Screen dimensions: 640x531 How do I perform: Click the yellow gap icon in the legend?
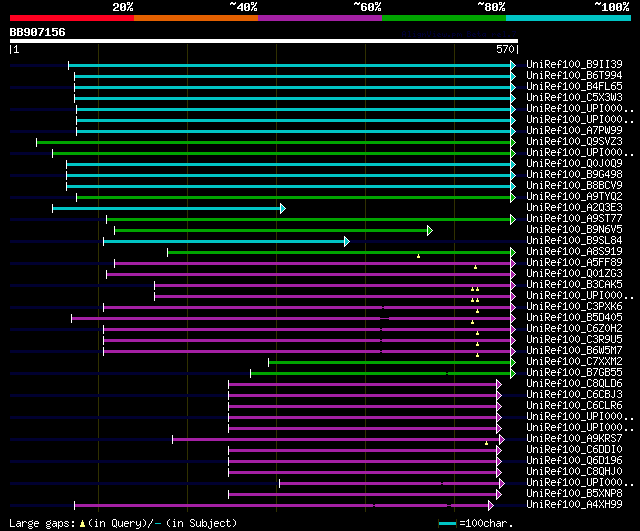[82, 523]
